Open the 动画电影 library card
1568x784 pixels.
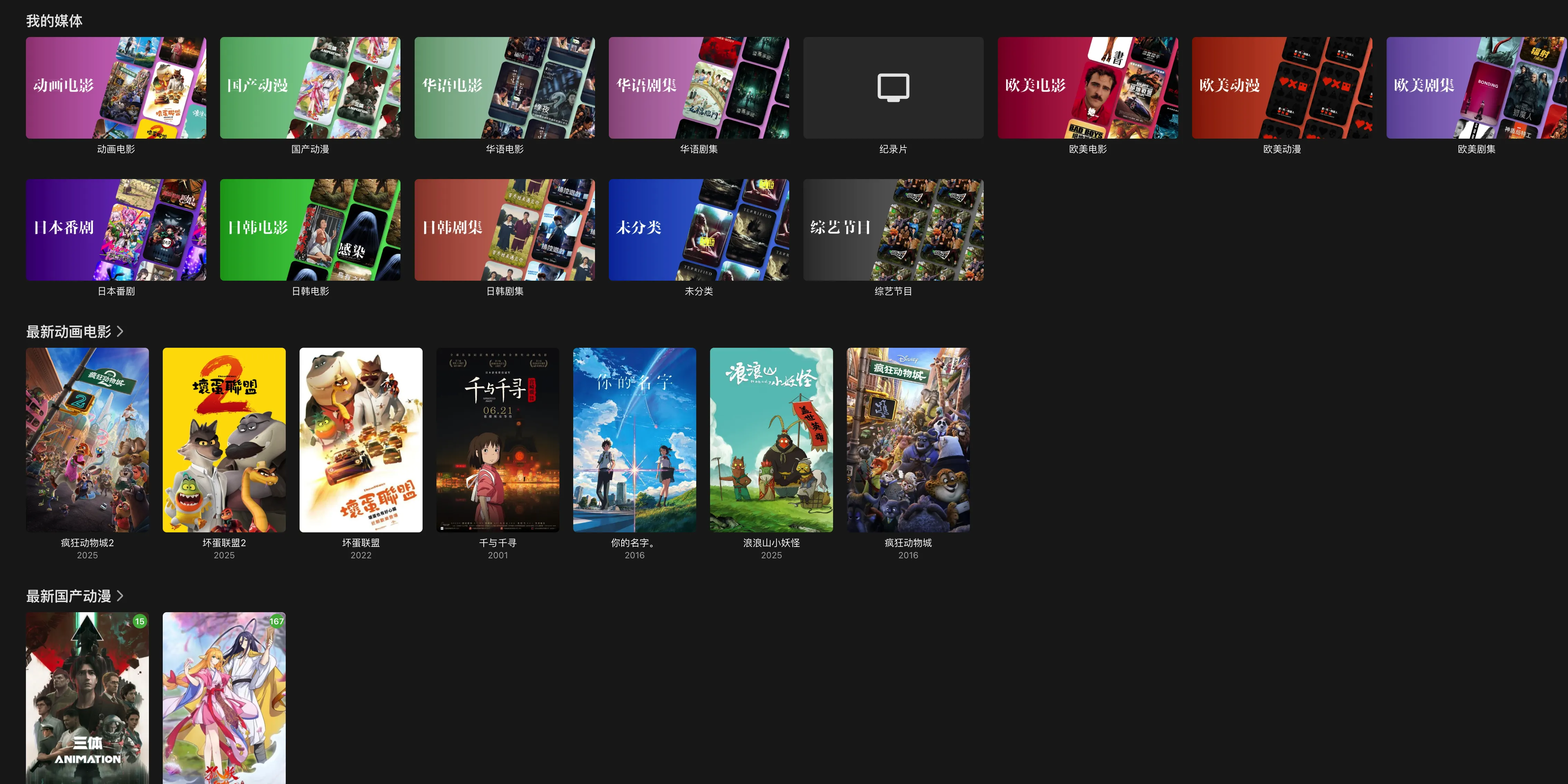pyautogui.click(x=116, y=88)
